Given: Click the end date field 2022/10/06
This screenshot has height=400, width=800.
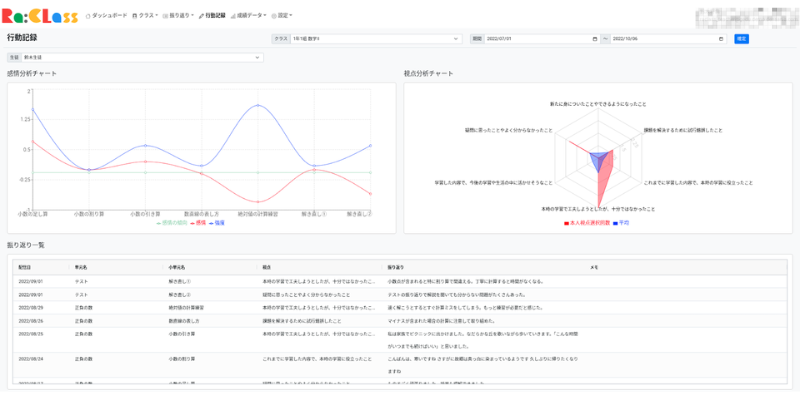Looking at the screenshot, I should click(668, 39).
